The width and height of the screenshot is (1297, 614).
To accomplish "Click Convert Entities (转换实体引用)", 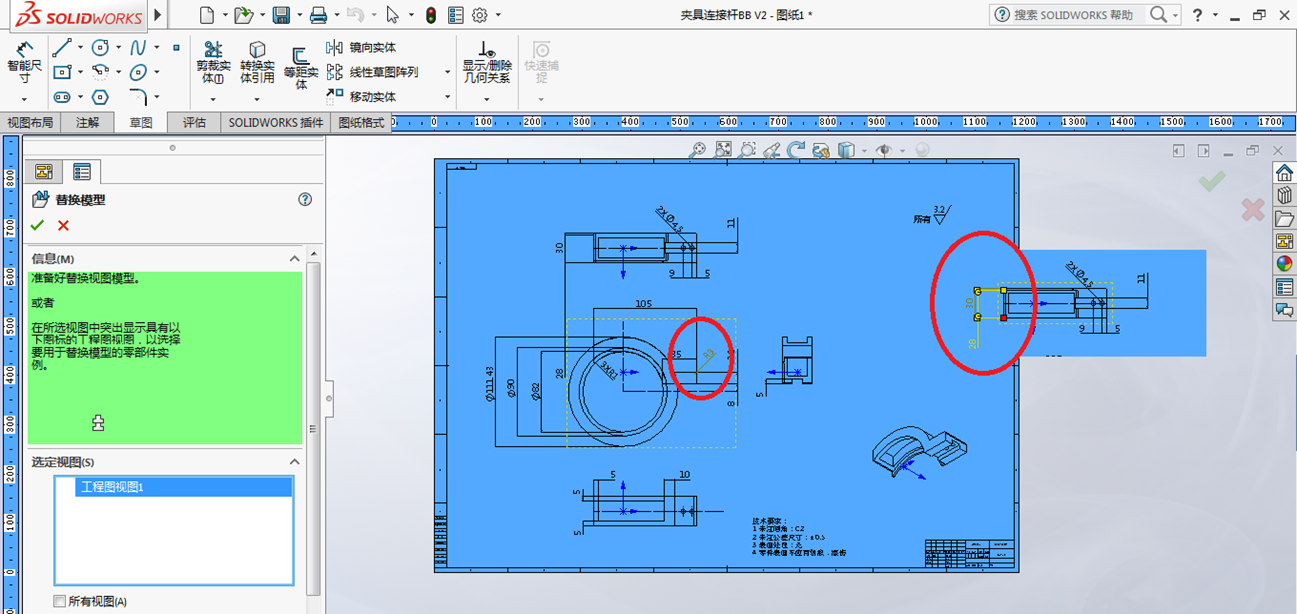I will click(257, 62).
